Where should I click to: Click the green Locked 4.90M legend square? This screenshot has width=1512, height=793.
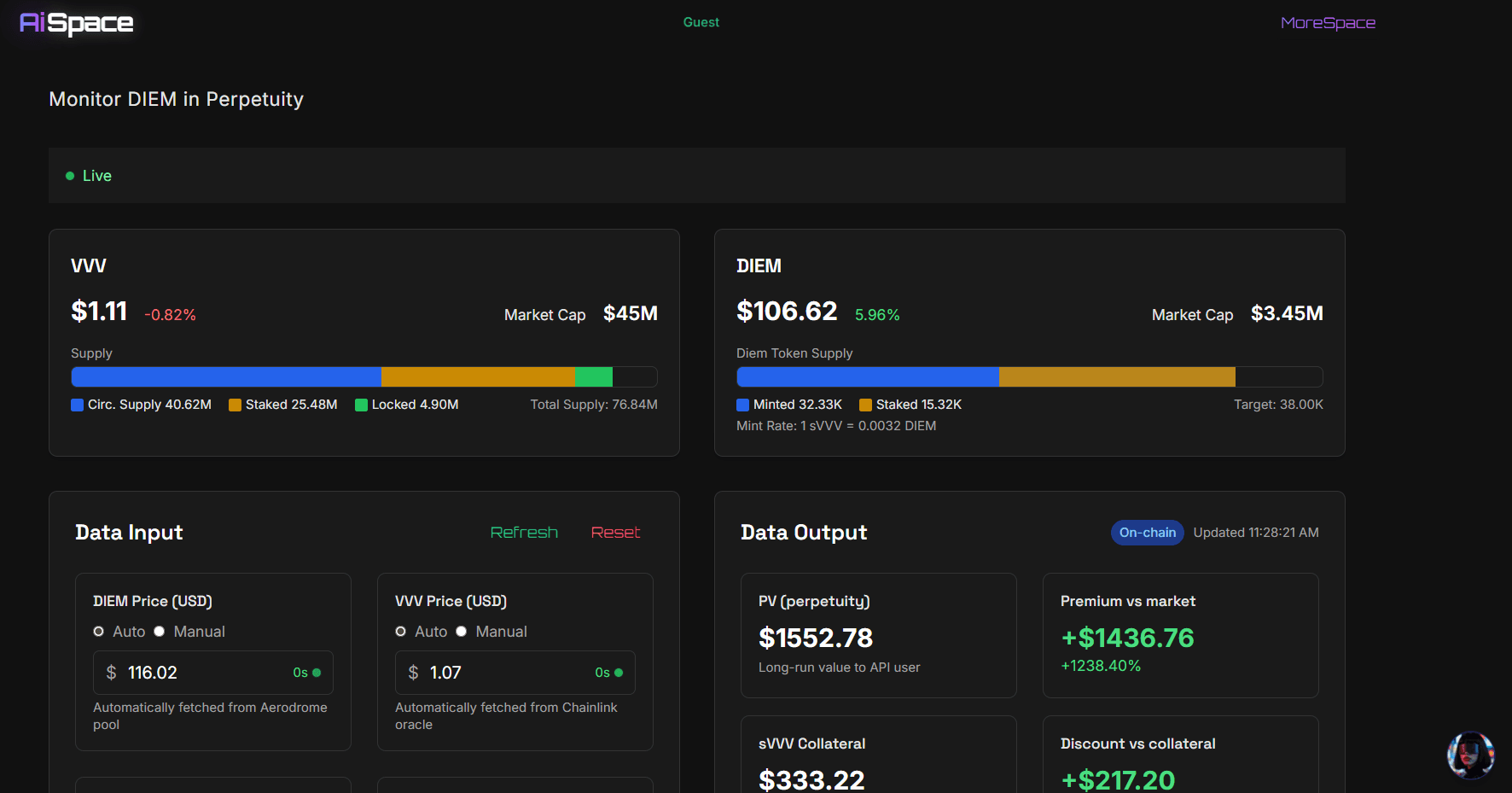[361, 405]
